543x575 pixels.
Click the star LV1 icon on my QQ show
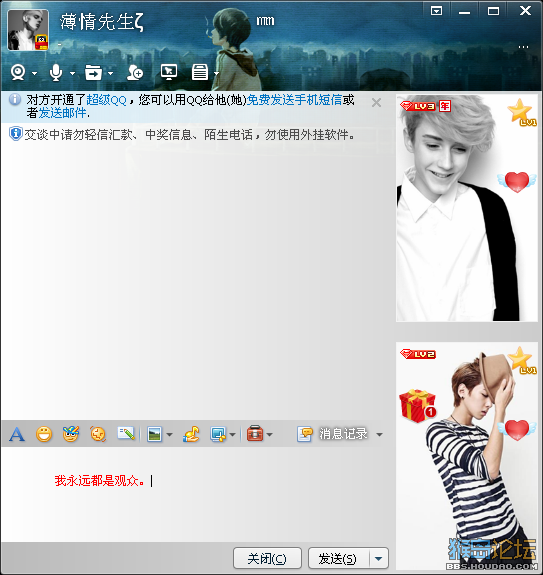point(521,360)
